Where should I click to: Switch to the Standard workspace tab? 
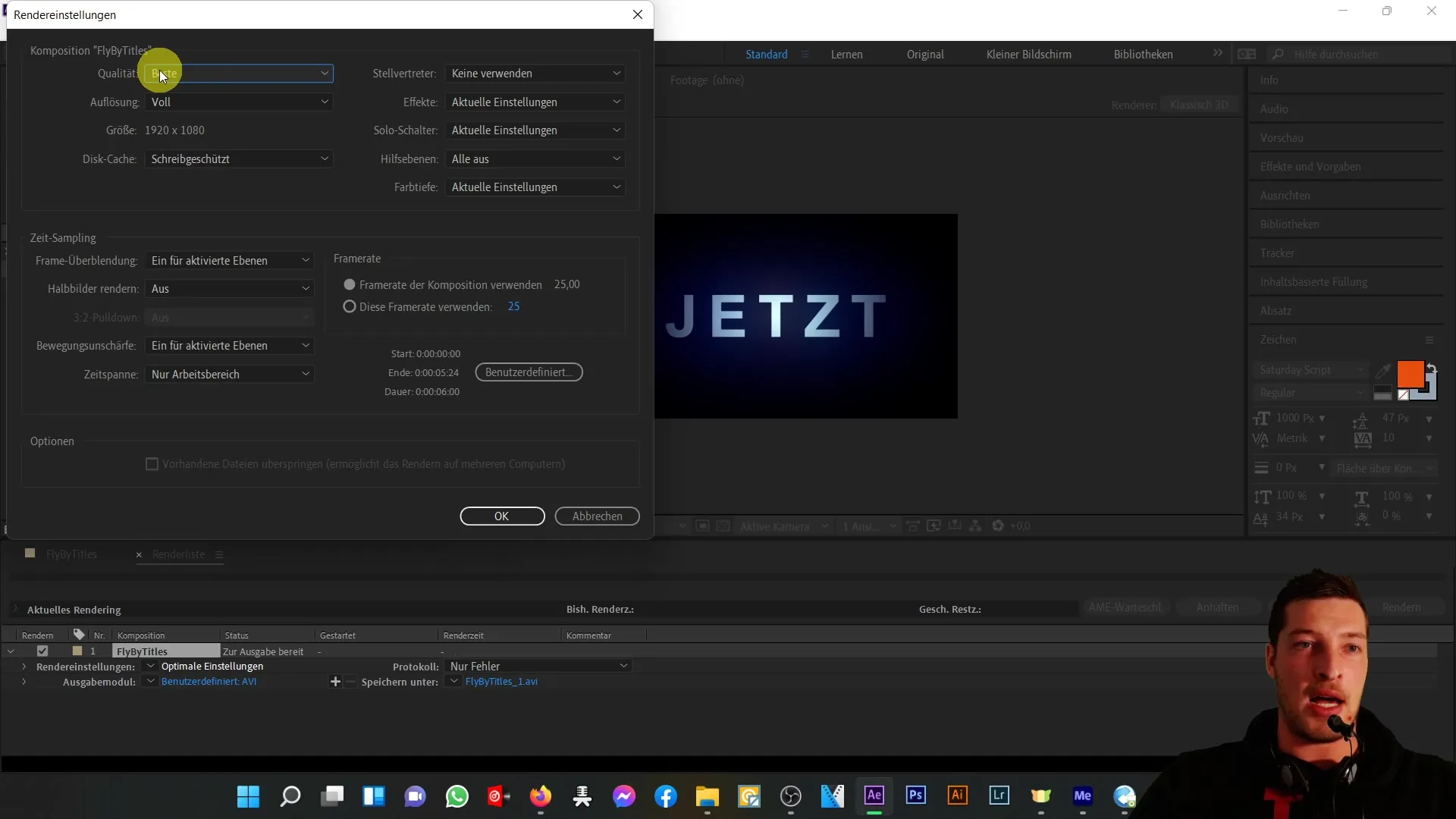click(766, 55)
